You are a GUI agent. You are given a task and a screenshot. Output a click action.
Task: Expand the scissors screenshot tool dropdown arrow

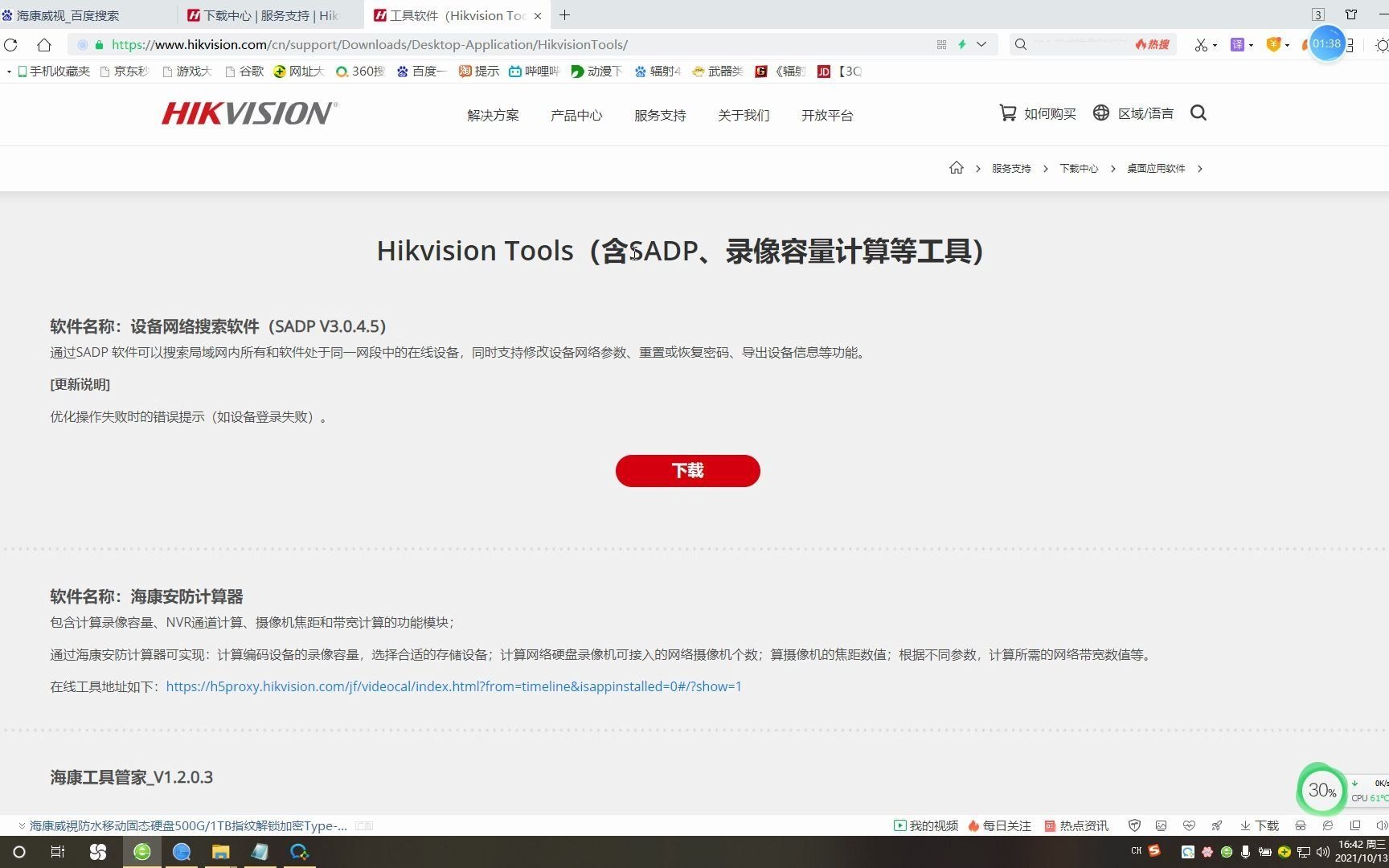click(x=1215, y=45)
